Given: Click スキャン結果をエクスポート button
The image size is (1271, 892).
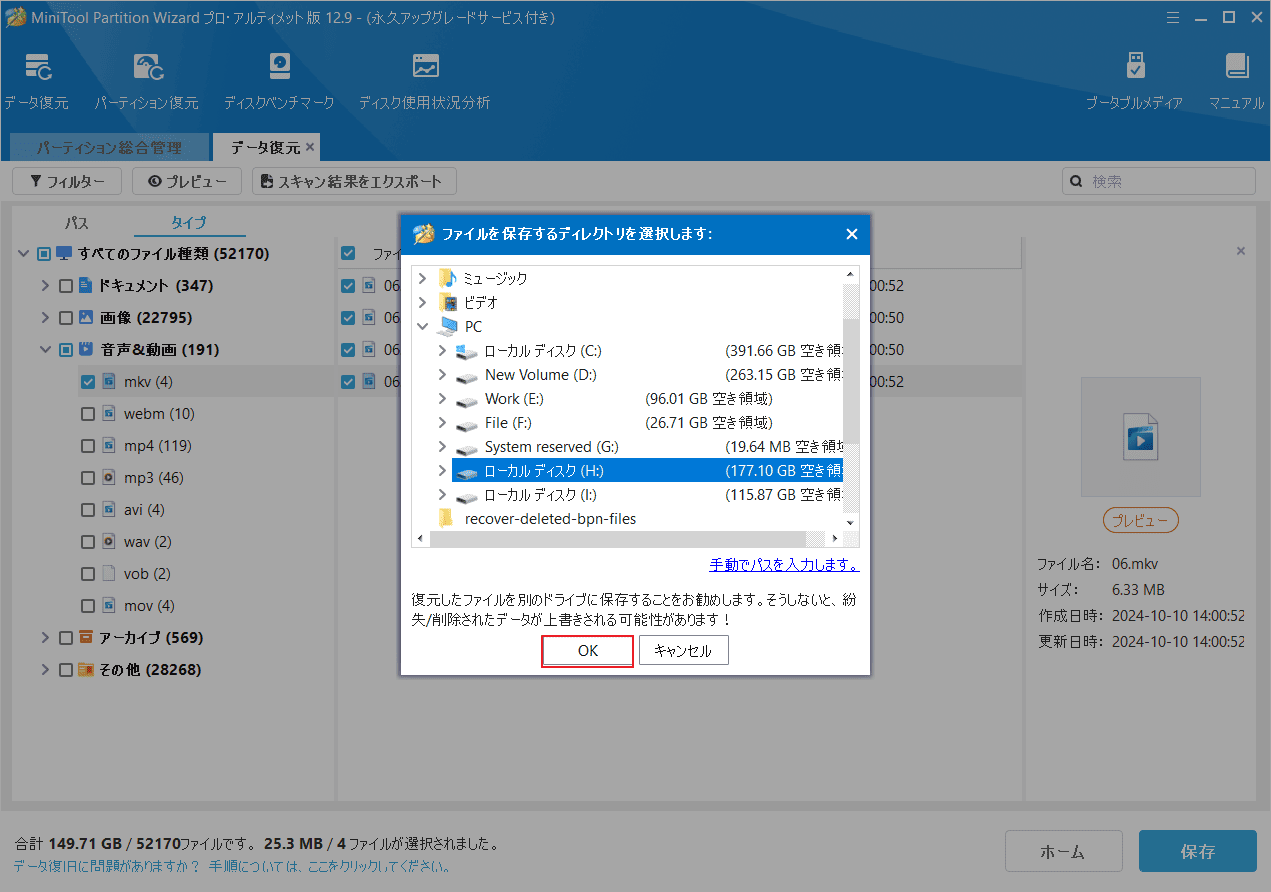Looking at the screenshot, I should [x=354, y=181].
